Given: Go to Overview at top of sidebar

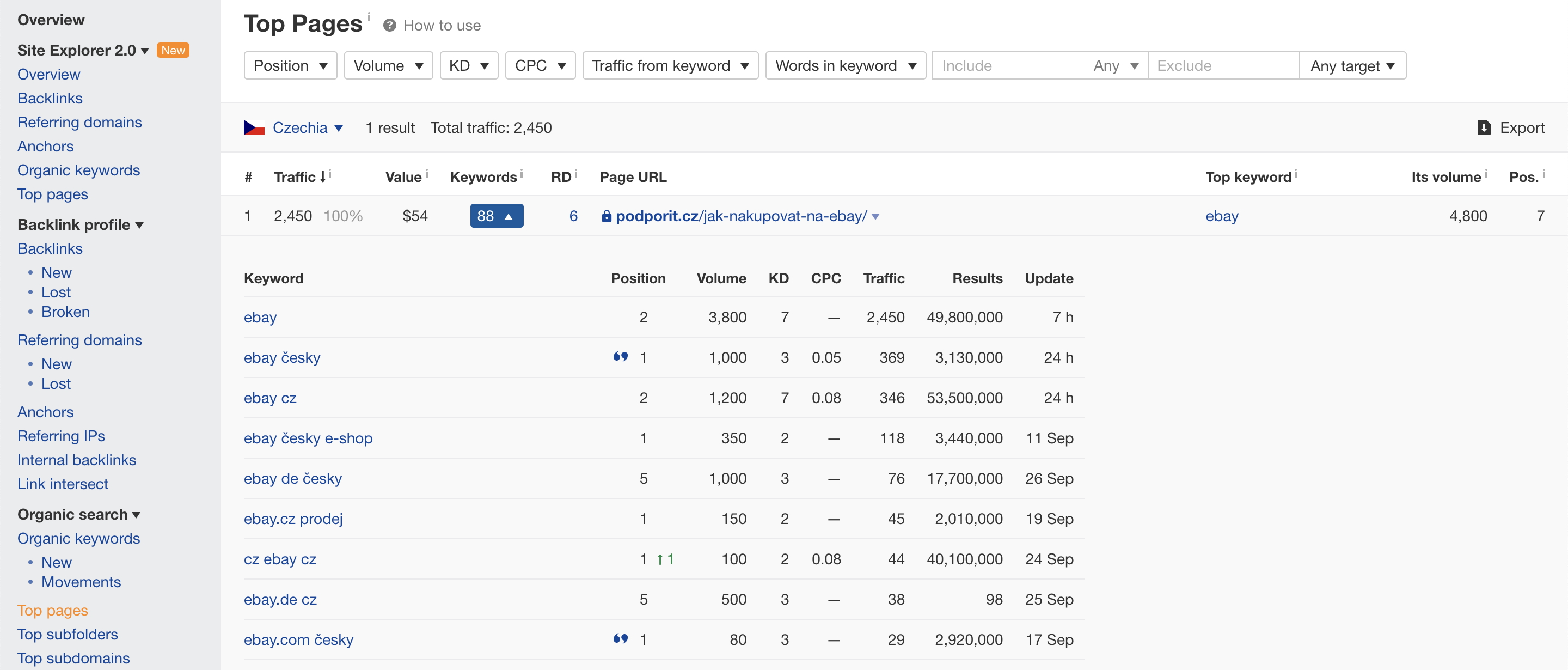Looking at the screenshot, I should coord(51,20).
